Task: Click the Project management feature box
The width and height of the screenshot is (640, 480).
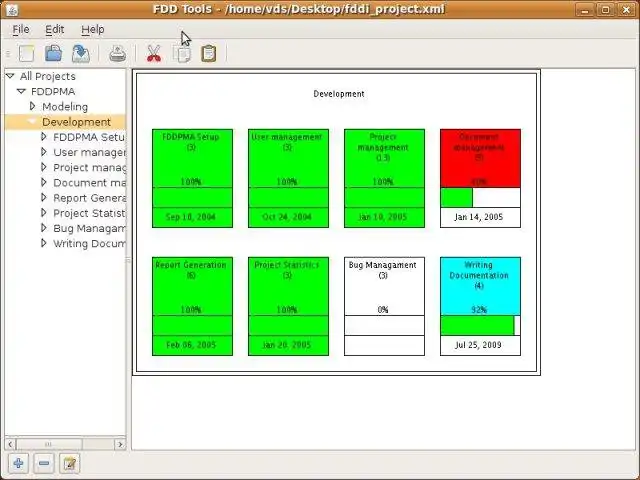Action: click(x=384, y=178)
